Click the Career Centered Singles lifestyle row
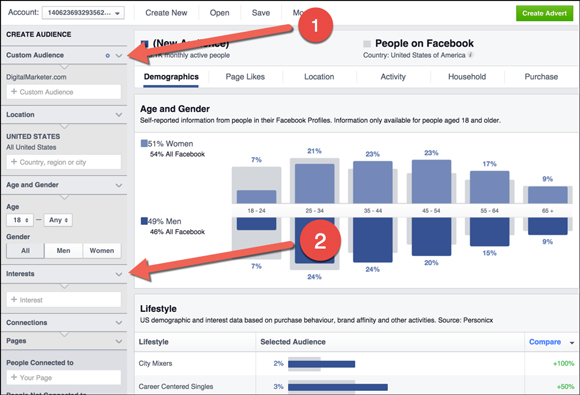This screenshot has height=395, width=580. (355, 385)
